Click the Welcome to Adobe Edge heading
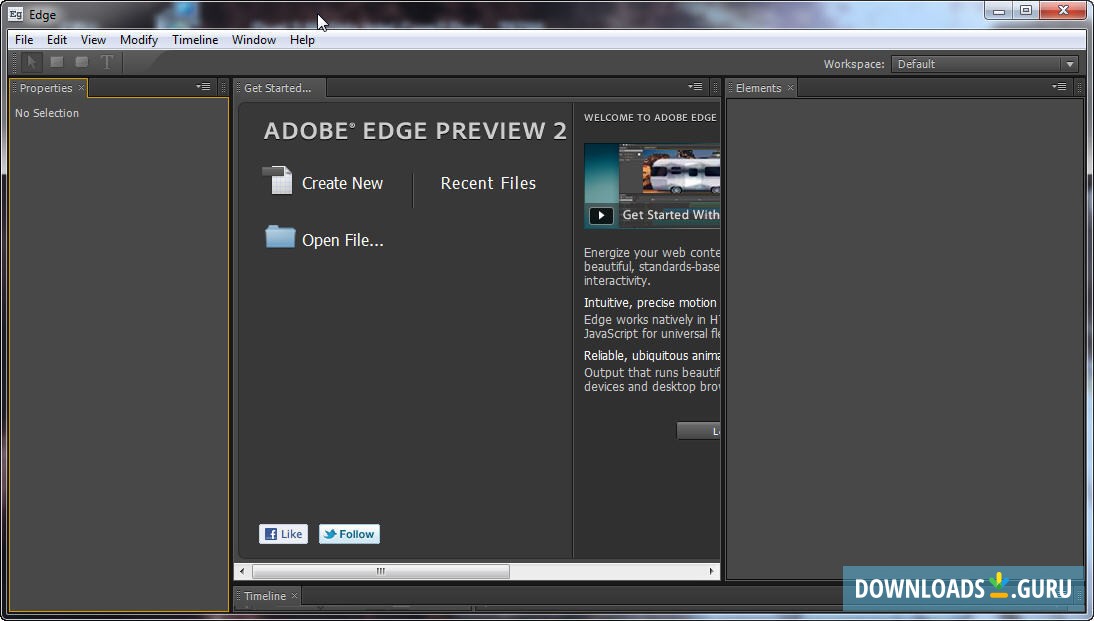Screen dimensions: 1094x621 click(x=650, y=117)
